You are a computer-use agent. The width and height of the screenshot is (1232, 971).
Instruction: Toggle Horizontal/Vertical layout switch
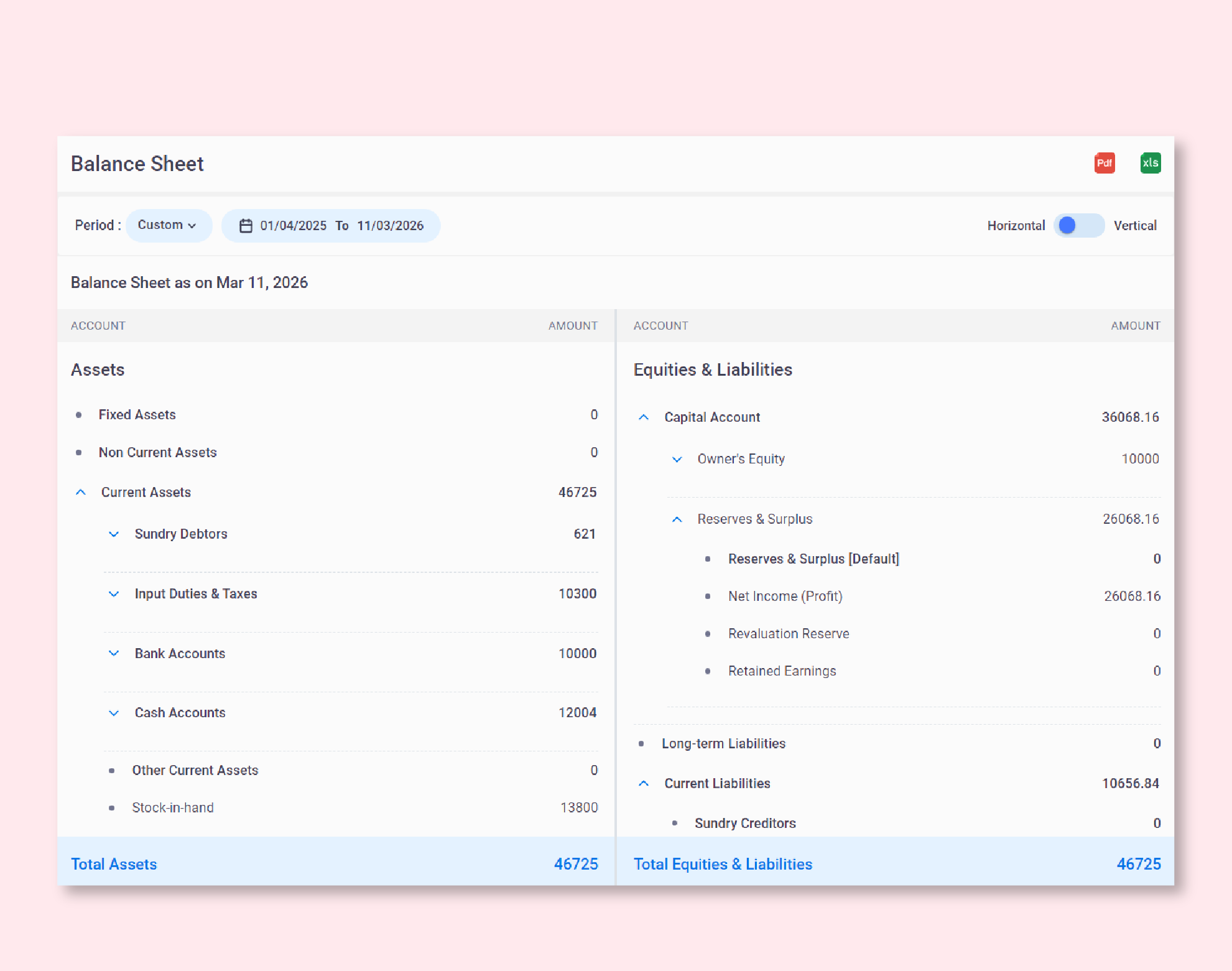pyautogui.click(x=1078, y=226)
